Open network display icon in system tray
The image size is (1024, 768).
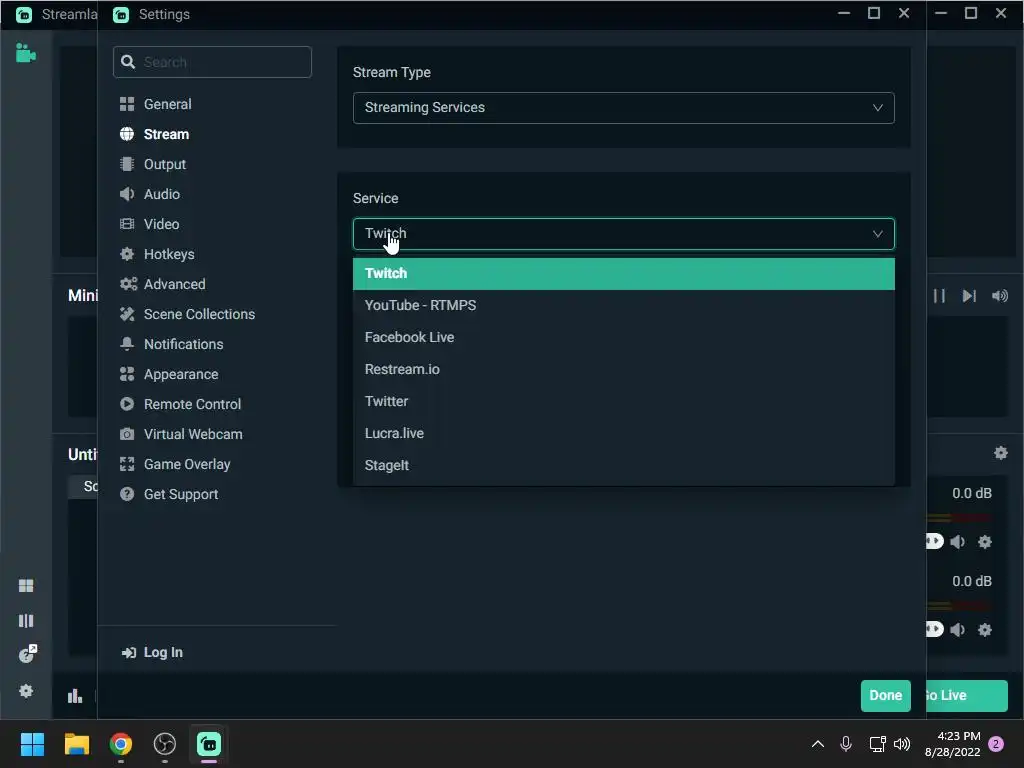coord(877,744)
